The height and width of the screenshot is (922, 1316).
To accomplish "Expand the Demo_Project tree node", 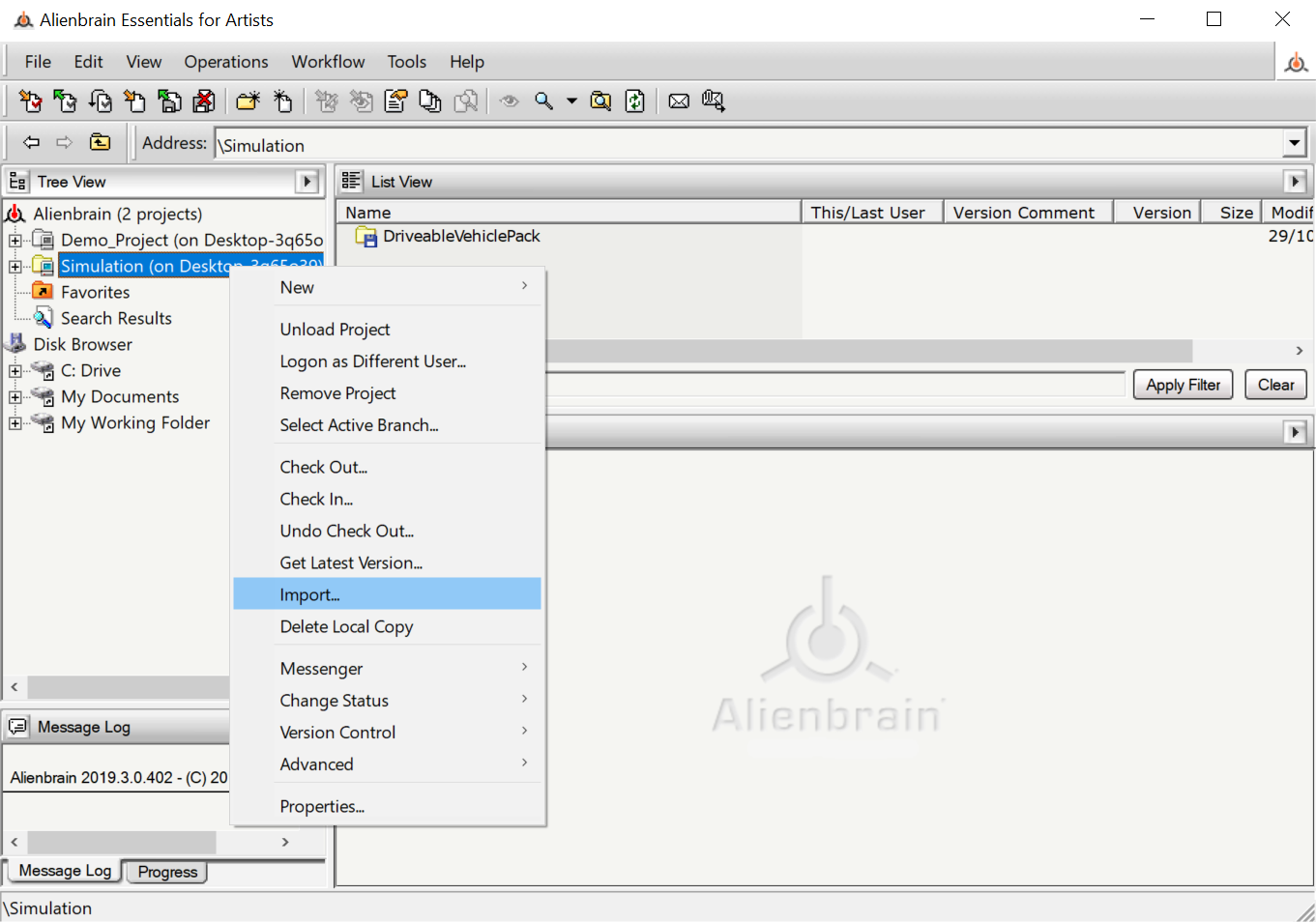I will (15, 241).
